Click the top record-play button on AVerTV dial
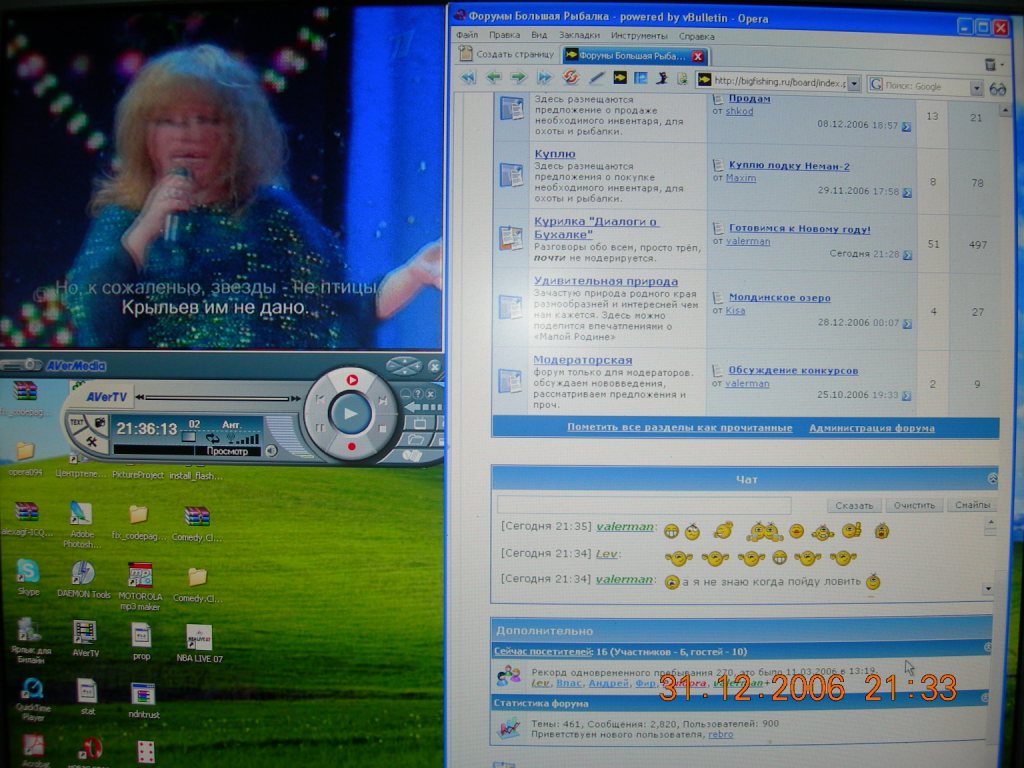The height and width of the screenshot is (768, 1024). tap(352, 379)
